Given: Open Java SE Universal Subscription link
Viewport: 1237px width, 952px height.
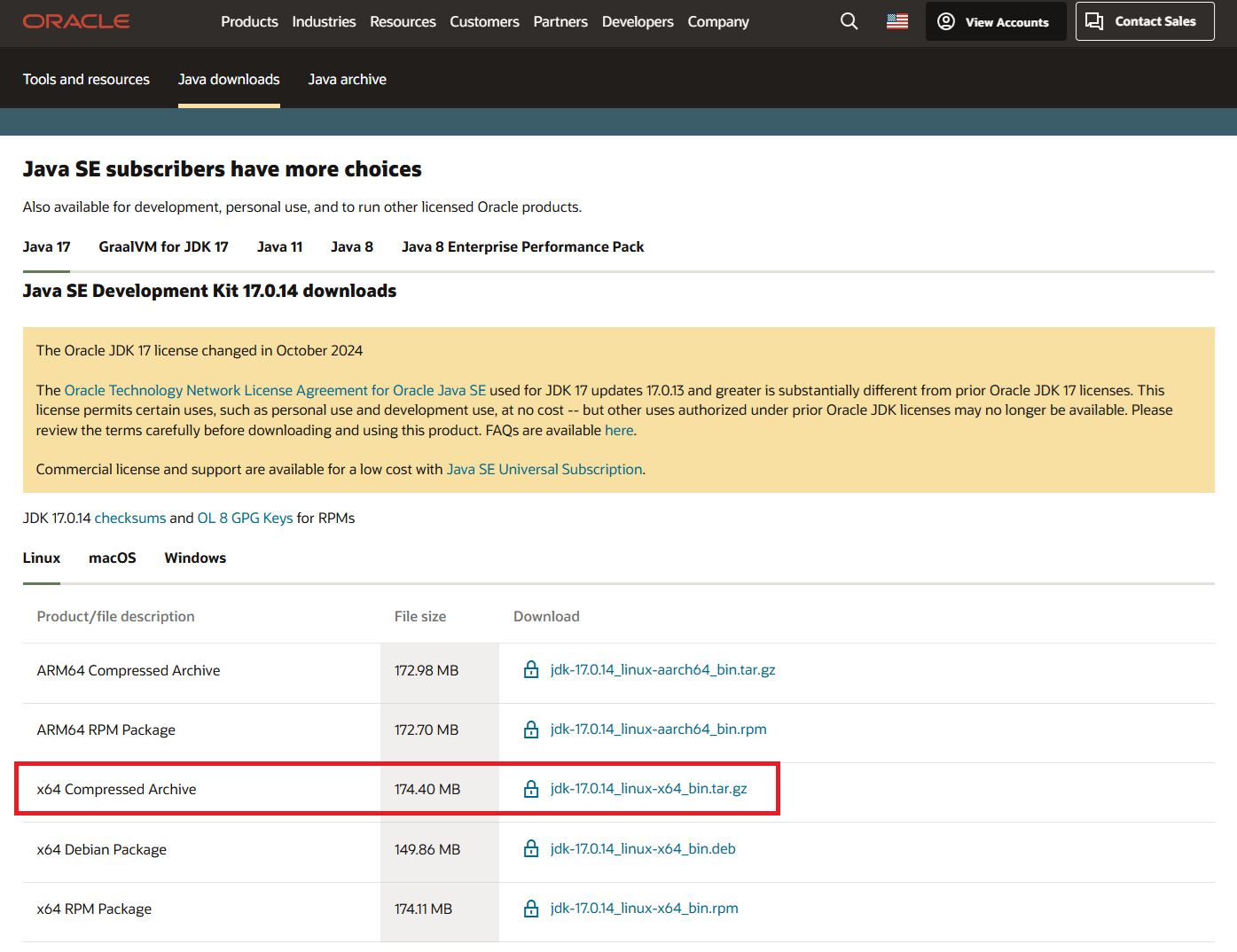Looking at the screenshot, I should pyautogui.click(x=544, y=469).
